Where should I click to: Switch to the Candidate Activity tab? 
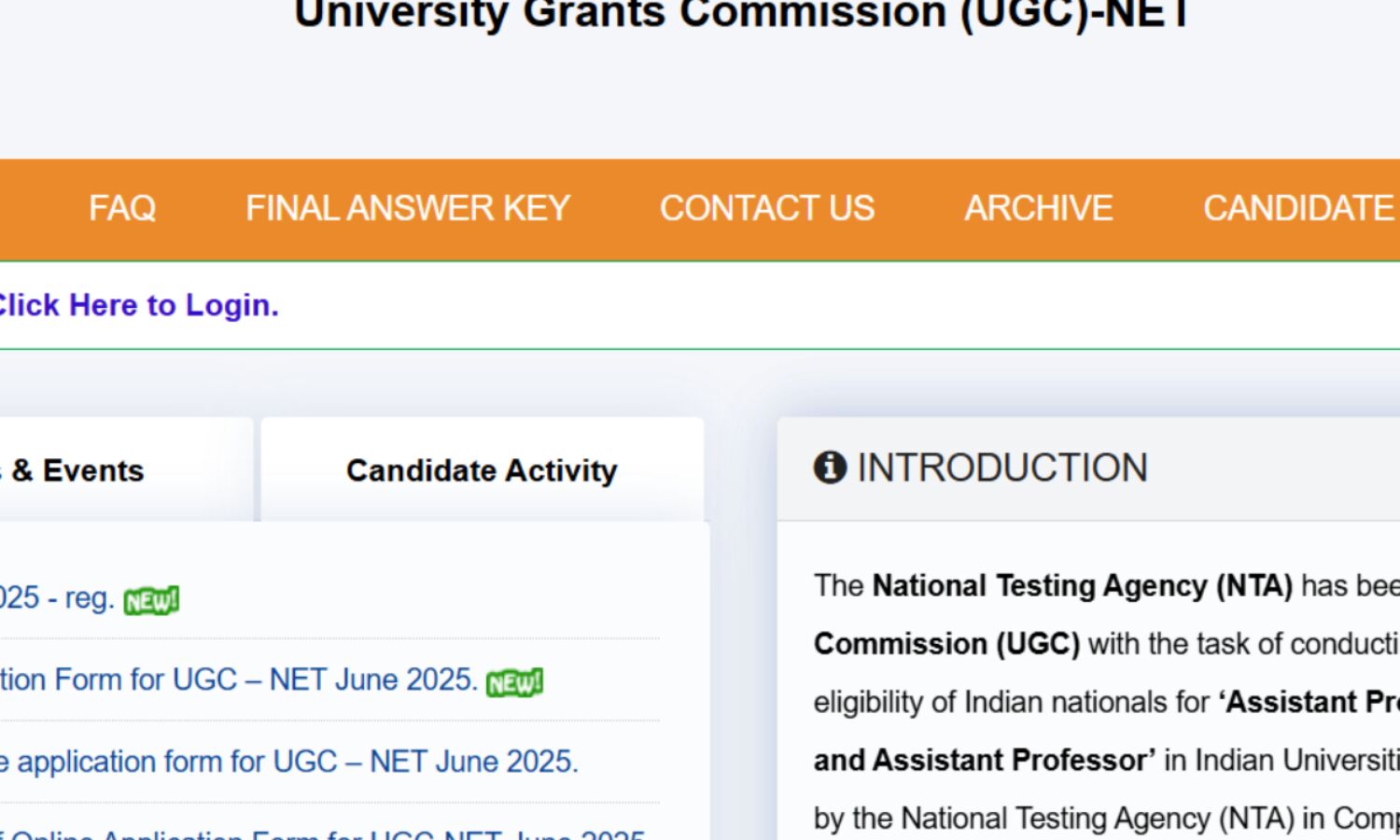click(482, 470)
